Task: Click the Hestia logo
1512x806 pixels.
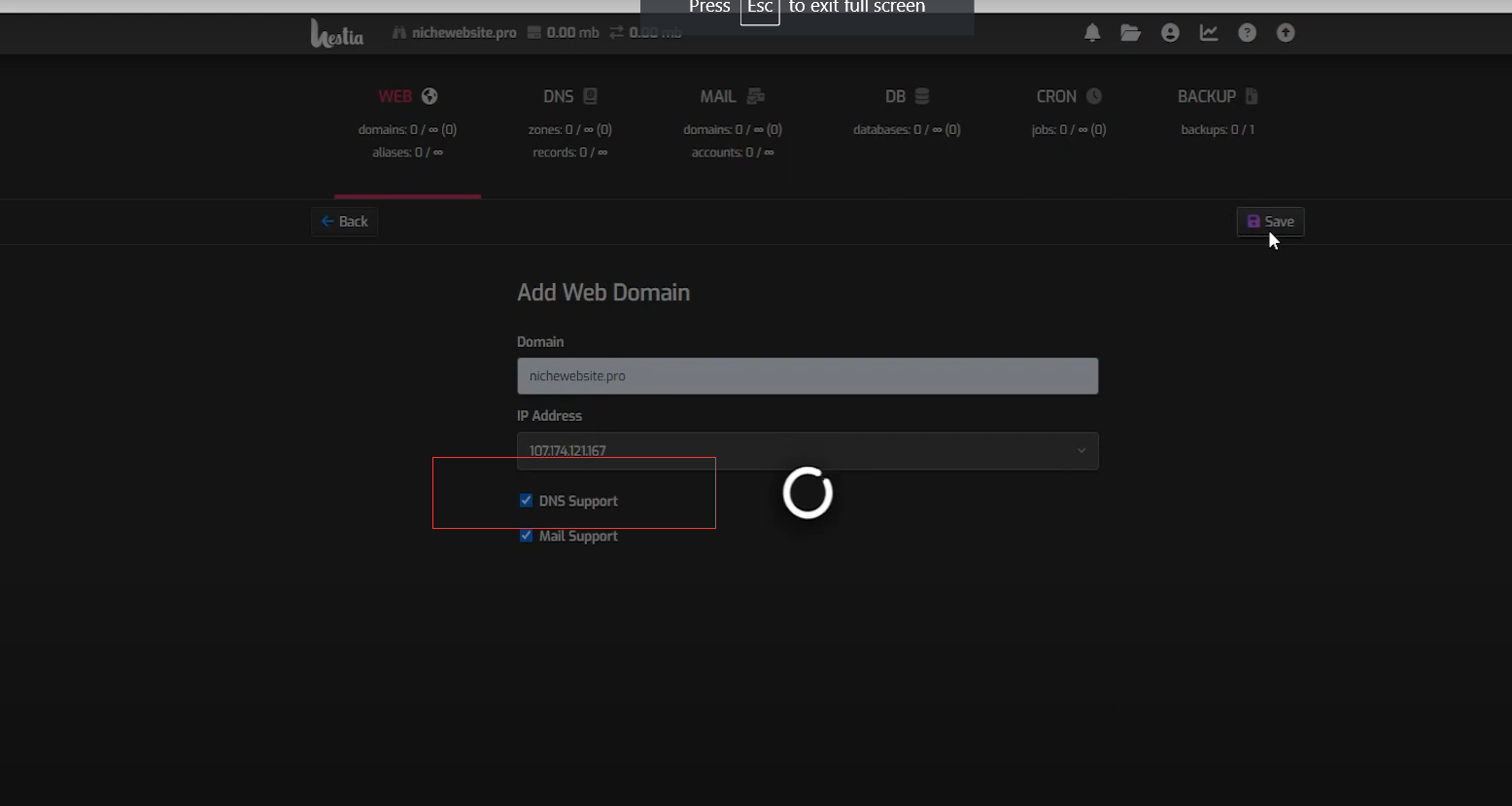Action: click(337, 33)
